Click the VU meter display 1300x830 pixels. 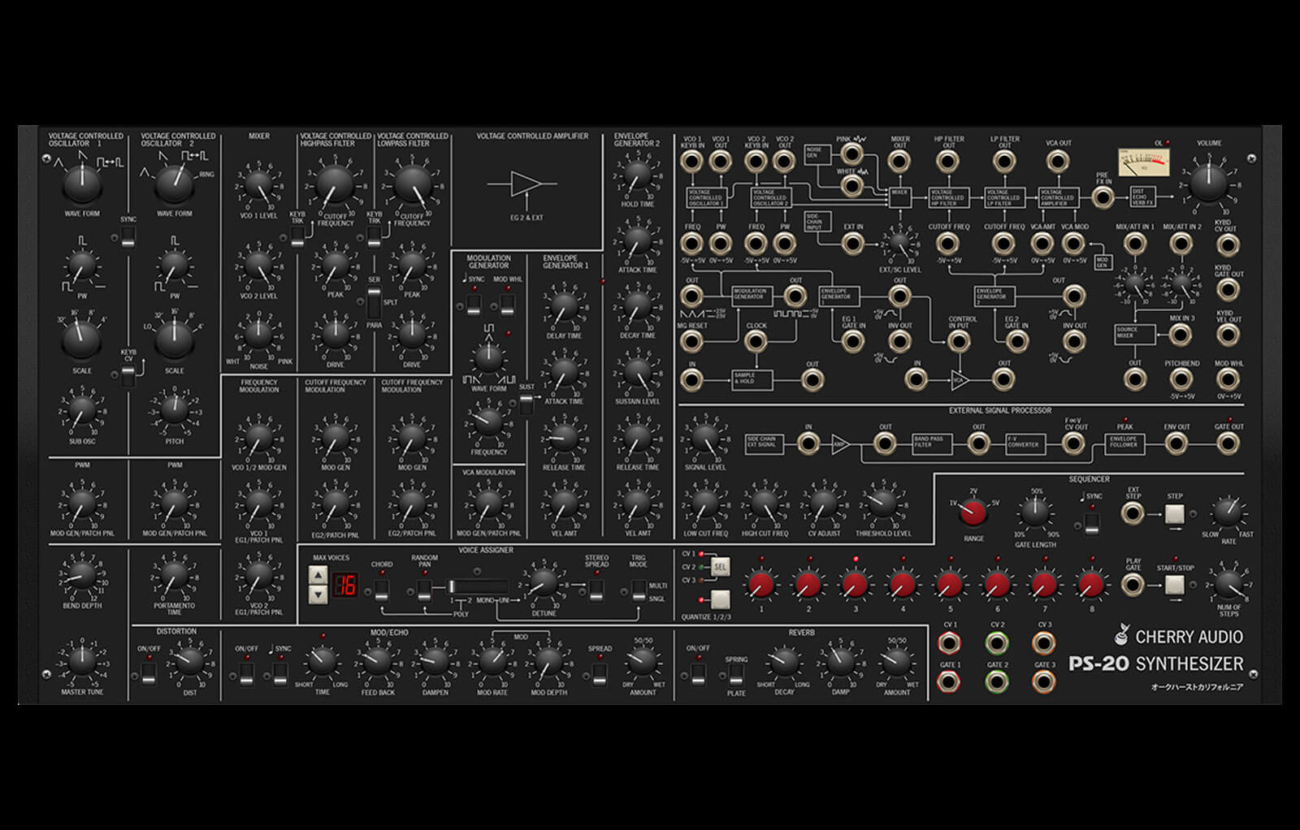coord(1144,160)
